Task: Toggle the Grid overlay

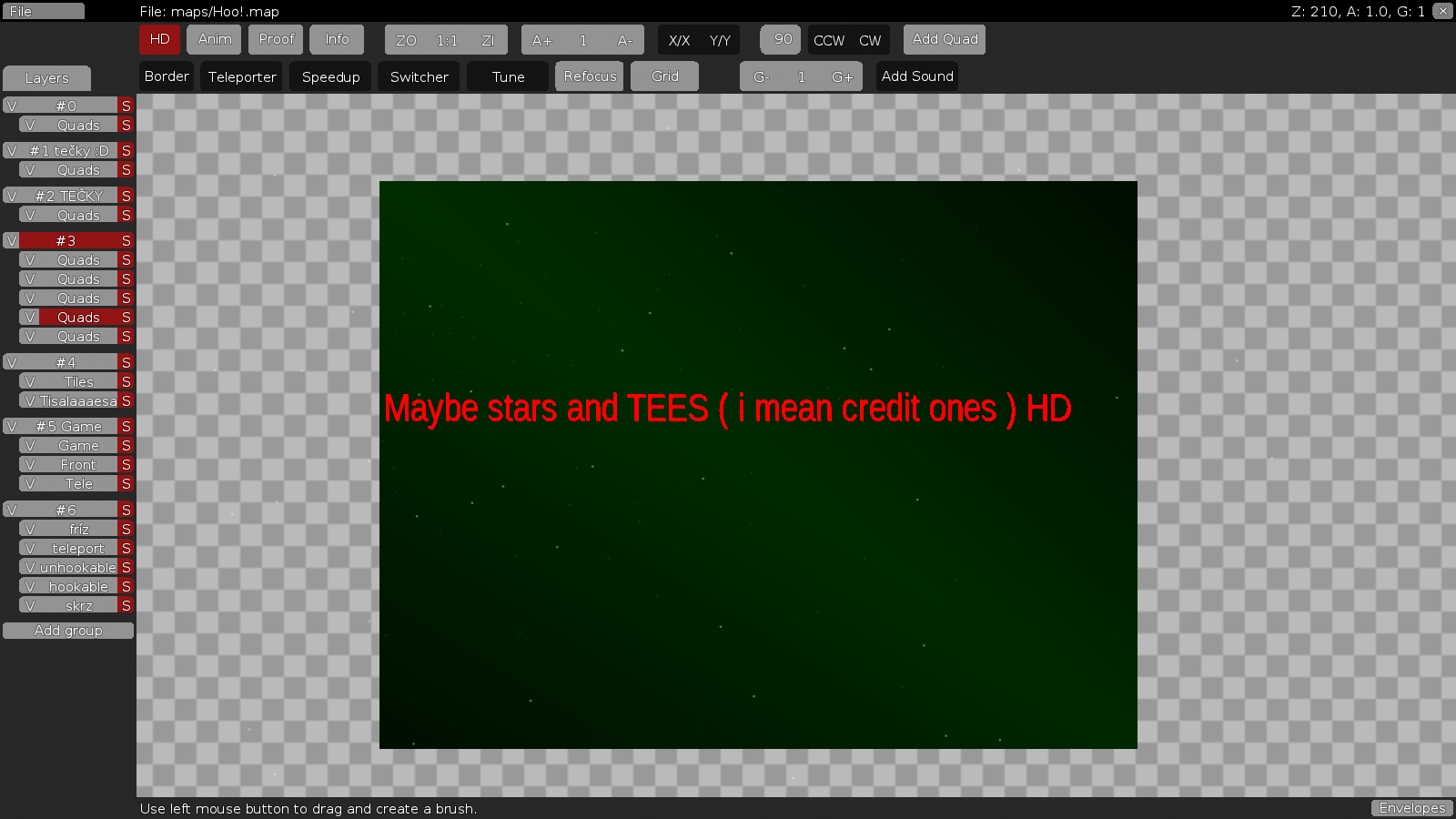Action: (x=664, y=76)
